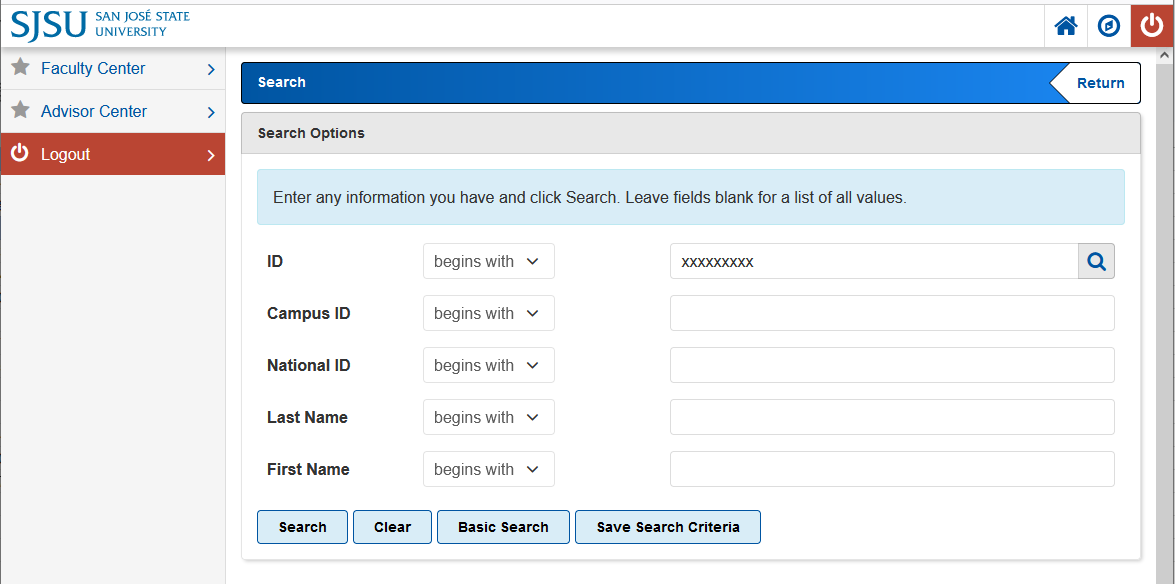Click the star icon beside Faculty Center

[19, 68]
